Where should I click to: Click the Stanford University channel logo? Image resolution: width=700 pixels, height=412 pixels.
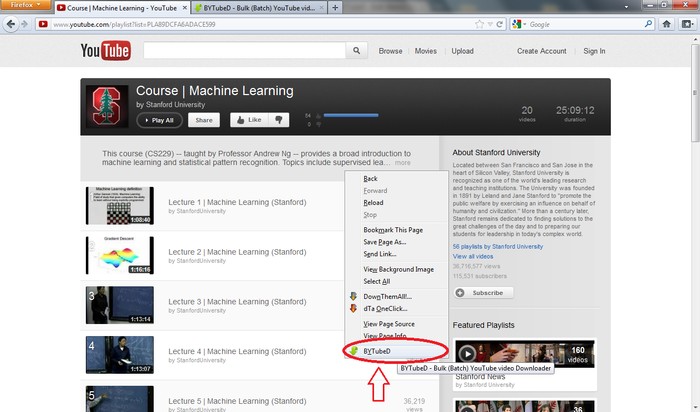[107, 106]
